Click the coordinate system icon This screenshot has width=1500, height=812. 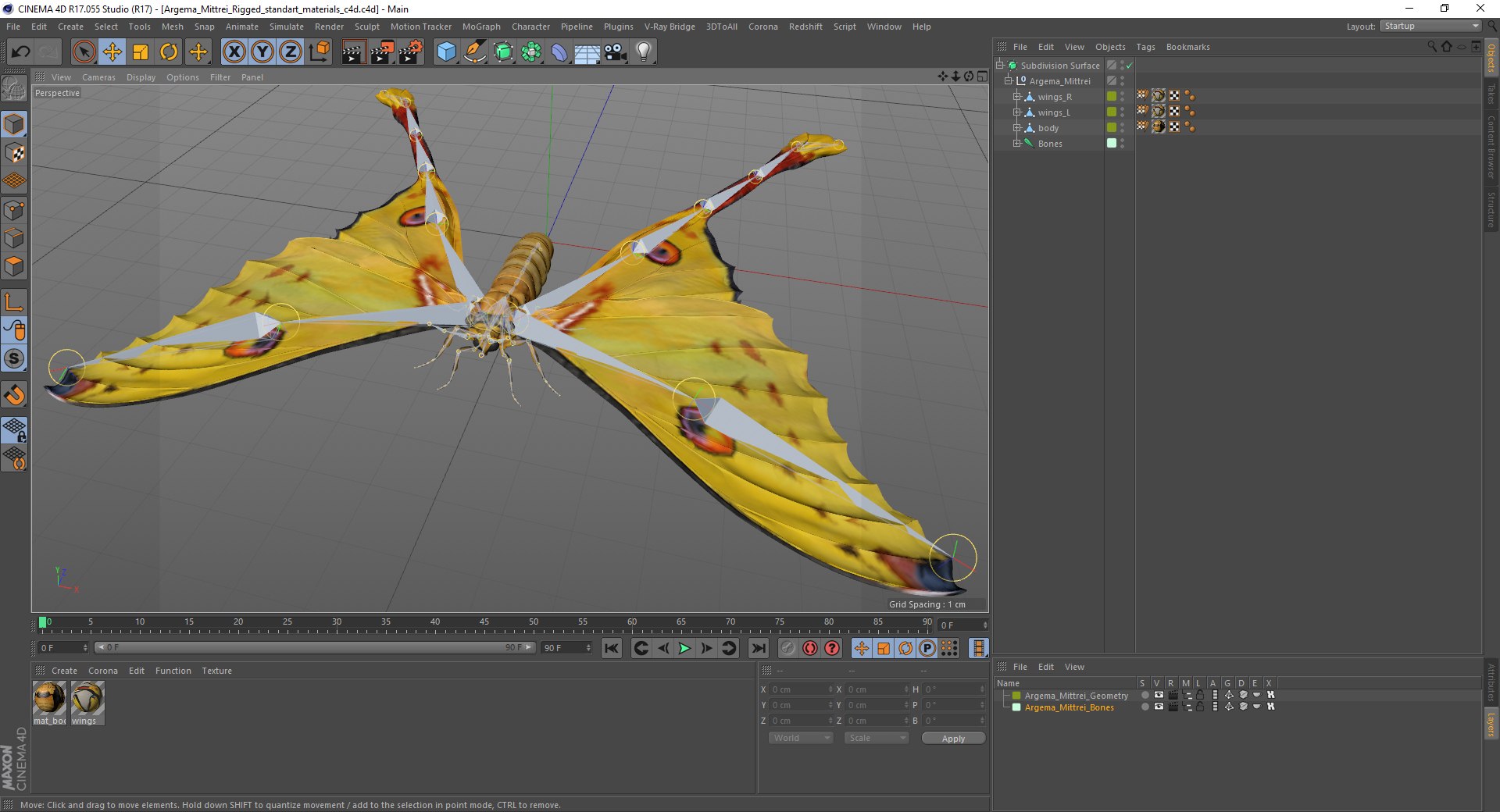(x=319, y=52)
